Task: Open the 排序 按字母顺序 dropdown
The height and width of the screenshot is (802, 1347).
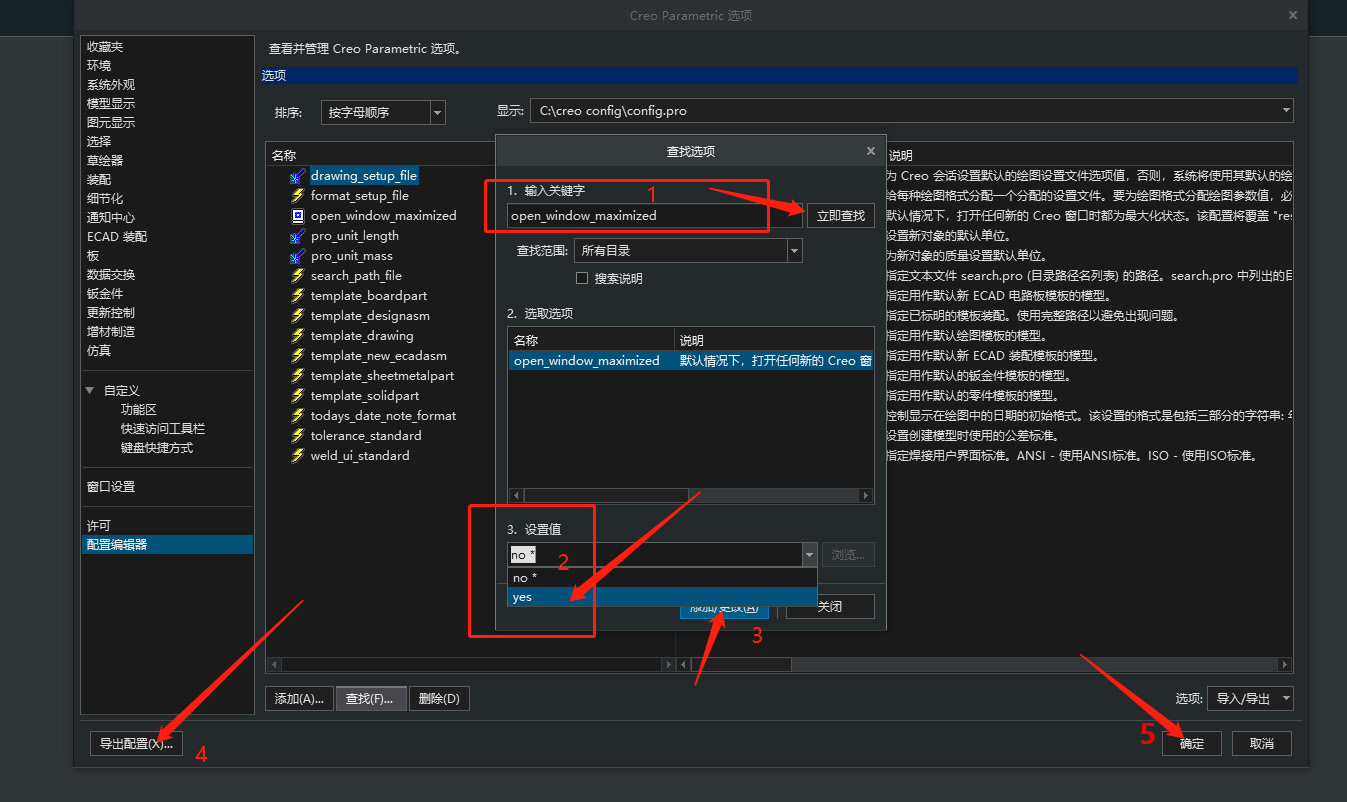Action: 437,113
